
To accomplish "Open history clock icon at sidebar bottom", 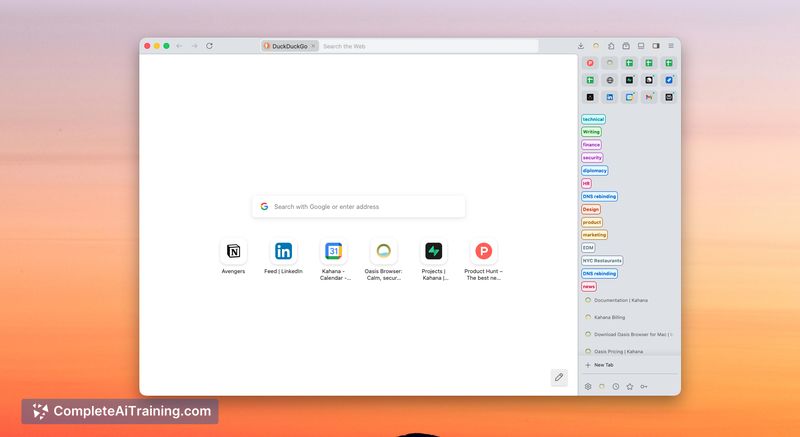I will click(616, 387).
